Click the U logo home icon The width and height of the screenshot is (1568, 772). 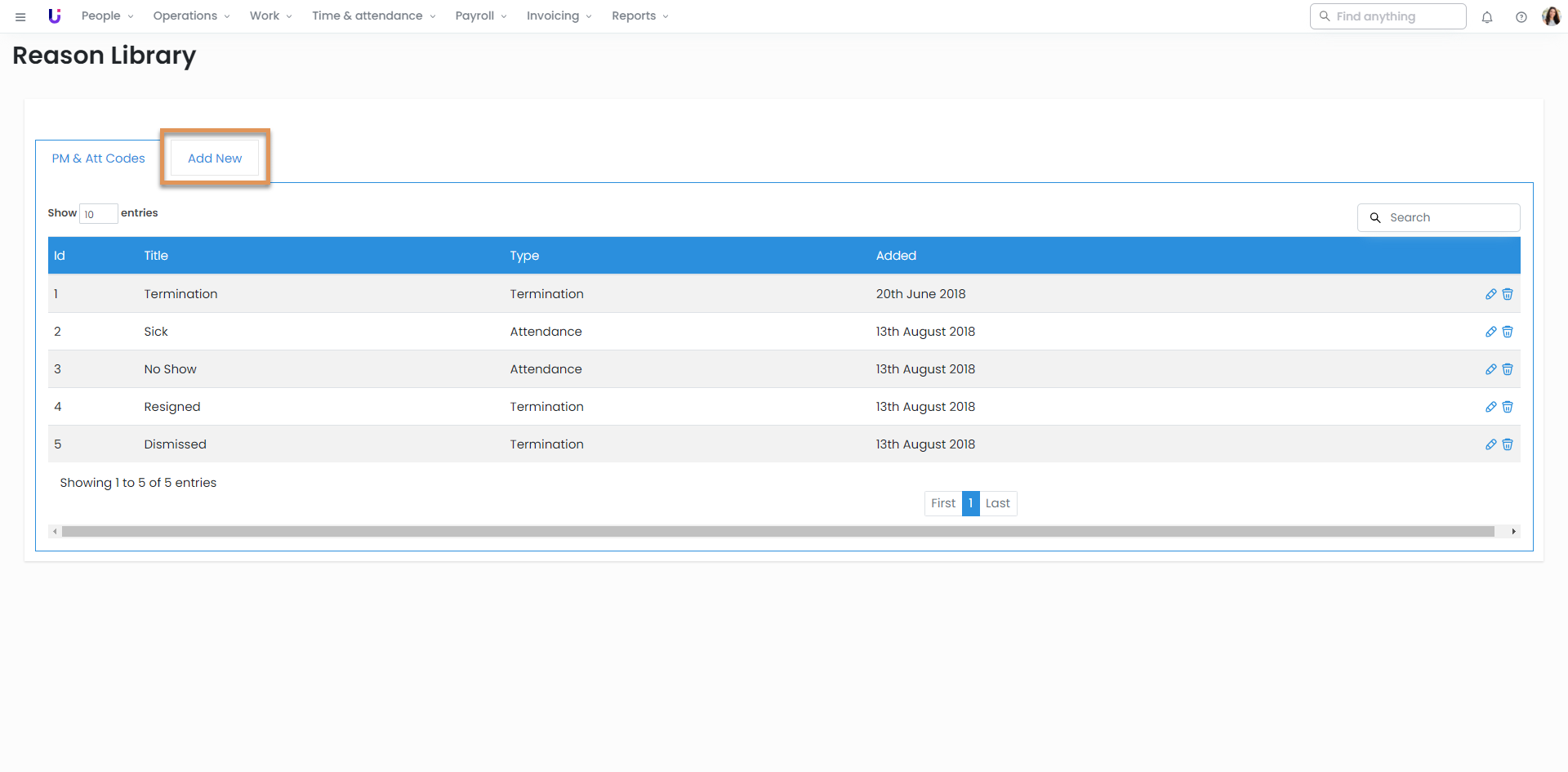[x=54, y=16]
